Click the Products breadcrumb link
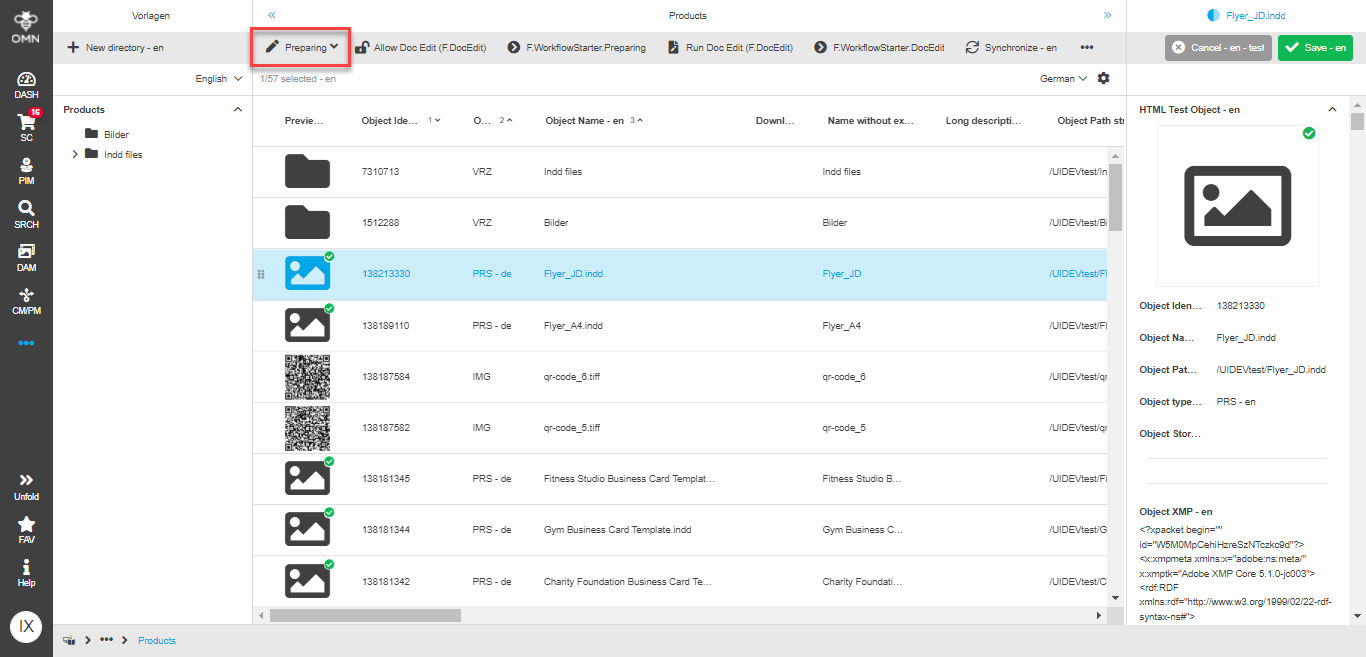 click(157, 640)
